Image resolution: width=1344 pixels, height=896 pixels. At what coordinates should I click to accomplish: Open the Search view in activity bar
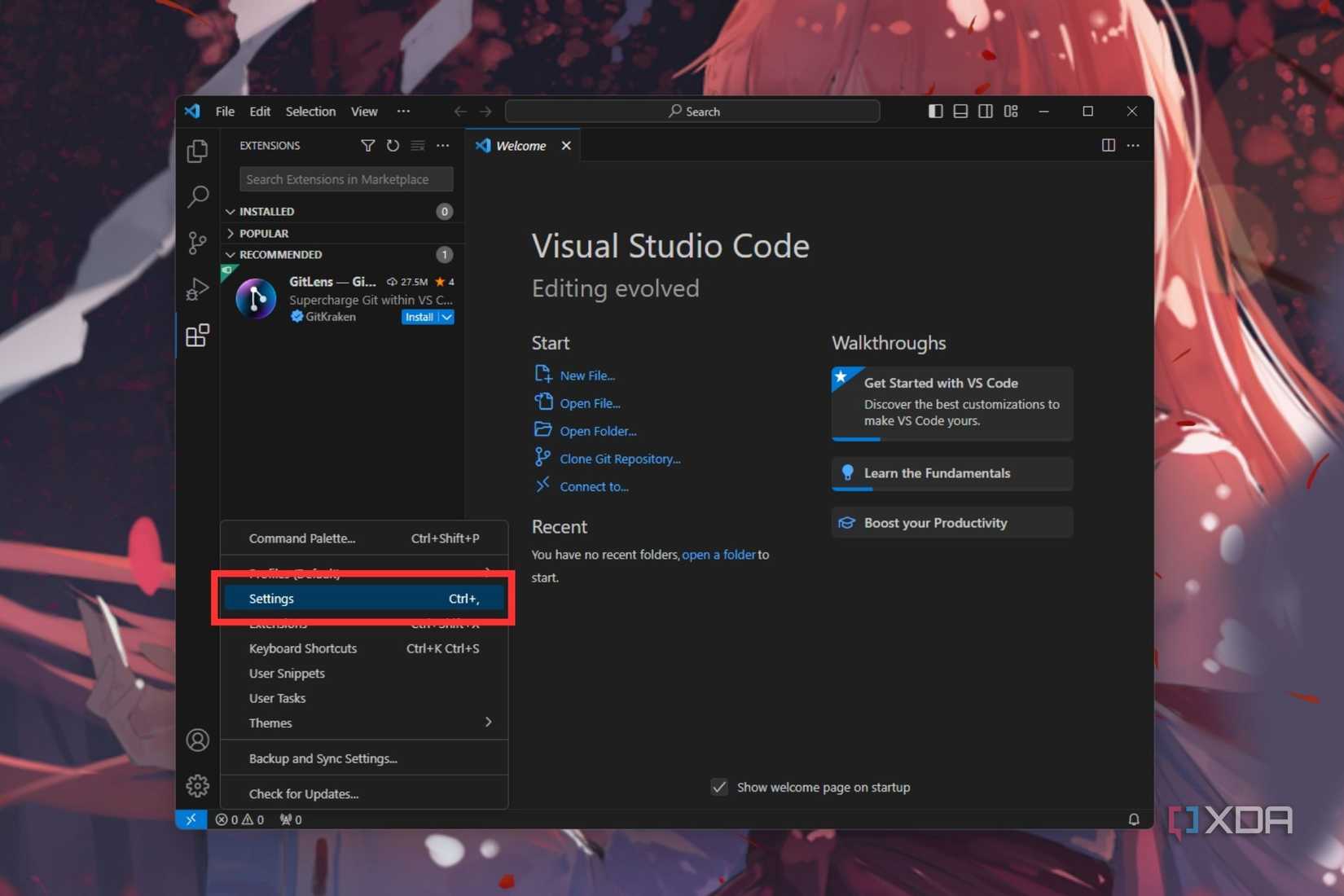point(197,196)
